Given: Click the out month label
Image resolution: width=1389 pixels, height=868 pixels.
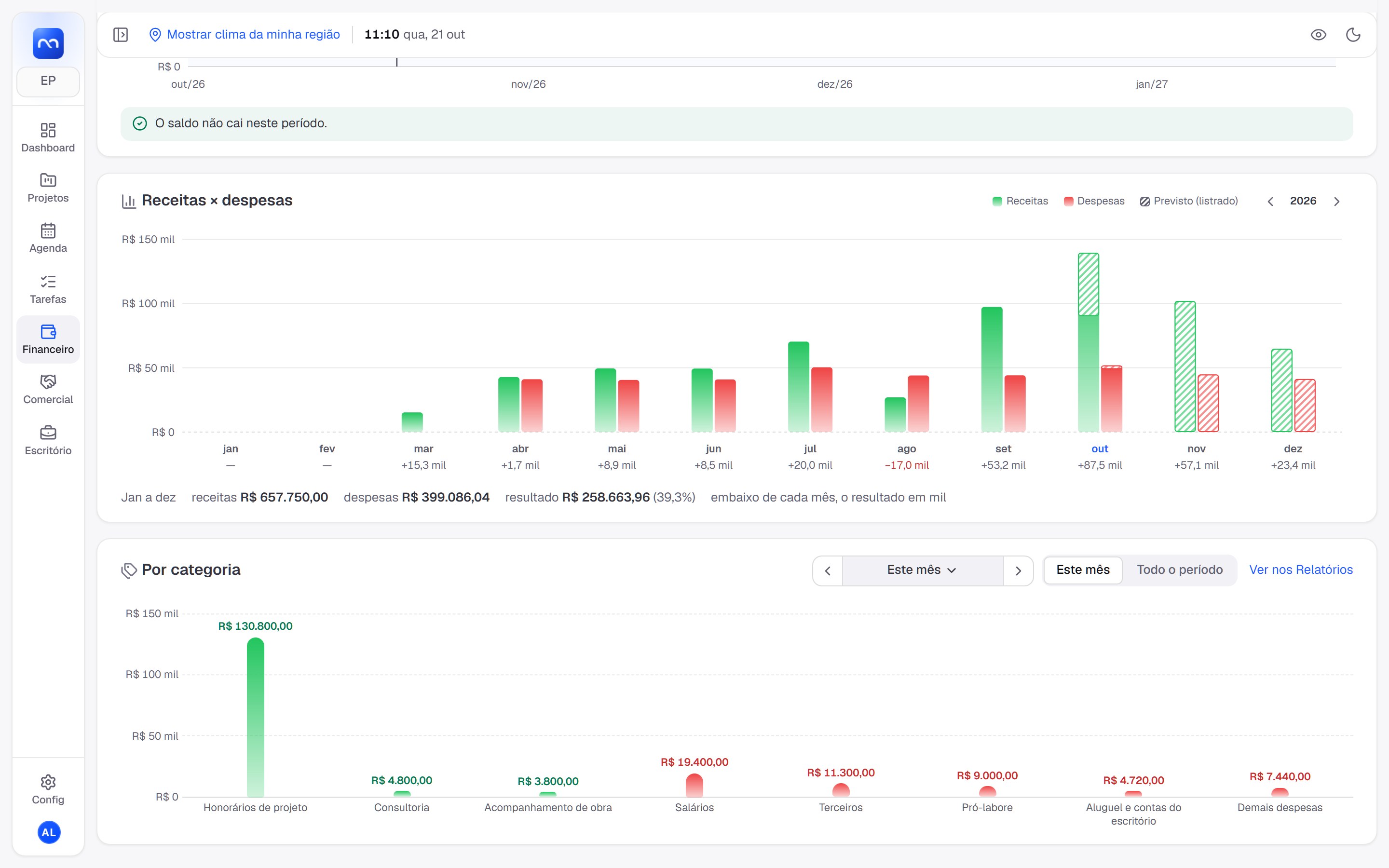Looking at the screenshot, I should tap(1100, 449).
